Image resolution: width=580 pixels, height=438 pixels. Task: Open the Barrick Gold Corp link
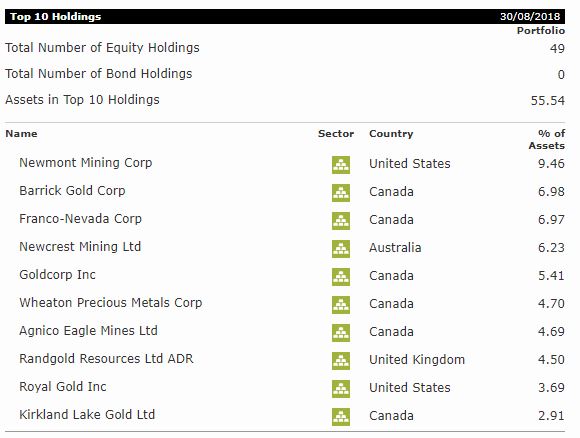pos(72,191)
